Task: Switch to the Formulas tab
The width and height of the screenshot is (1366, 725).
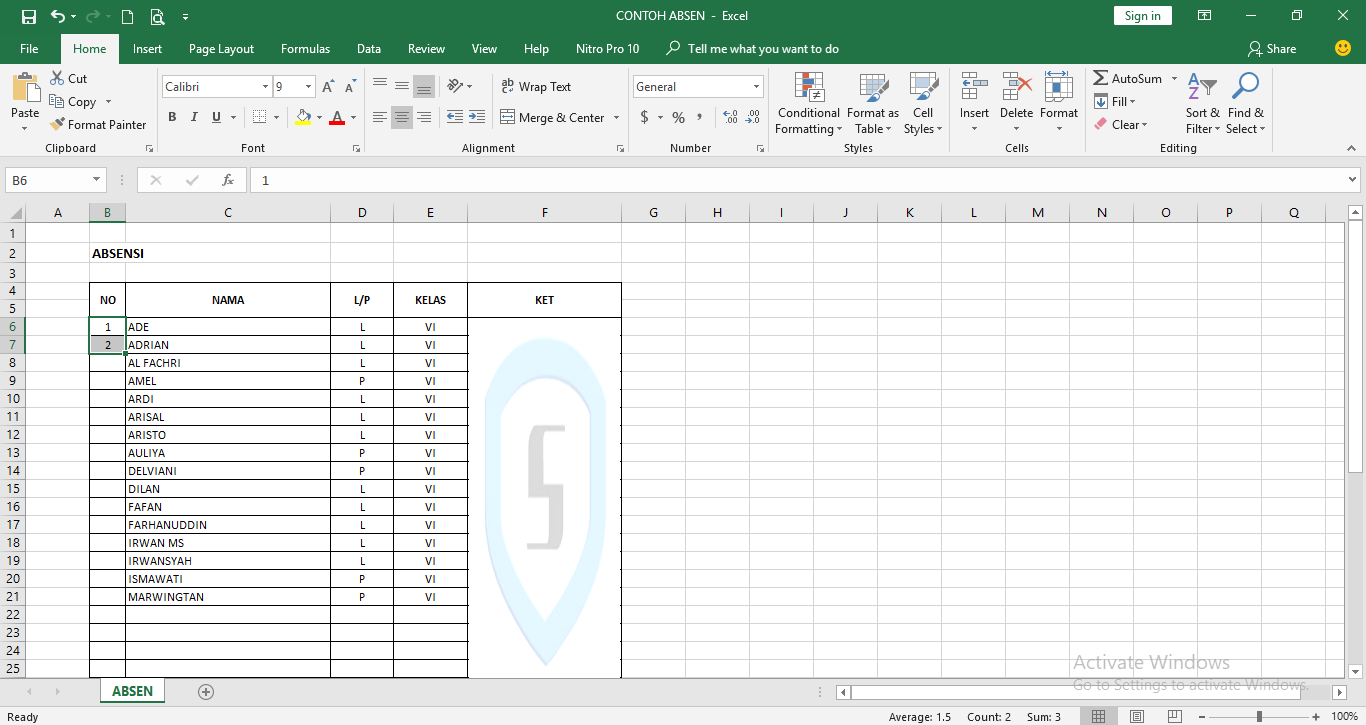Action: pos(305,48)
